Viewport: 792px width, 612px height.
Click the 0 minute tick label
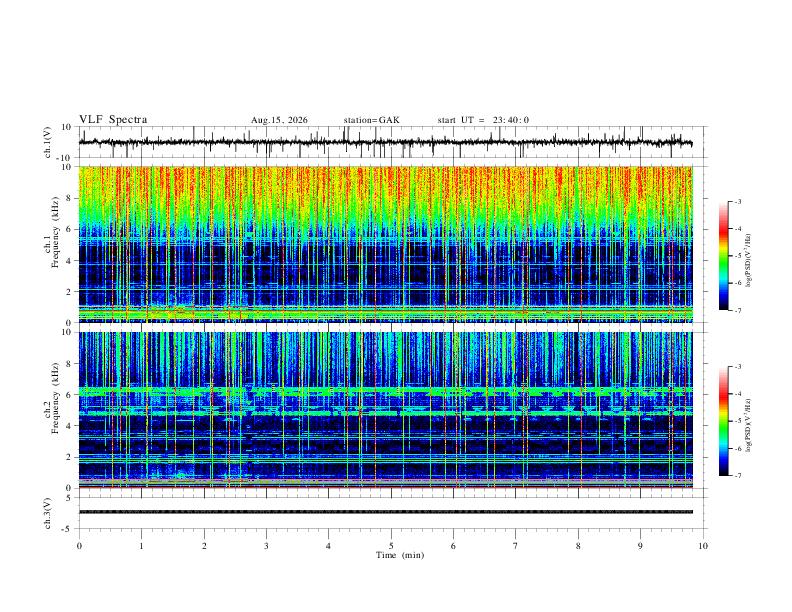click(x=79, y=546)
